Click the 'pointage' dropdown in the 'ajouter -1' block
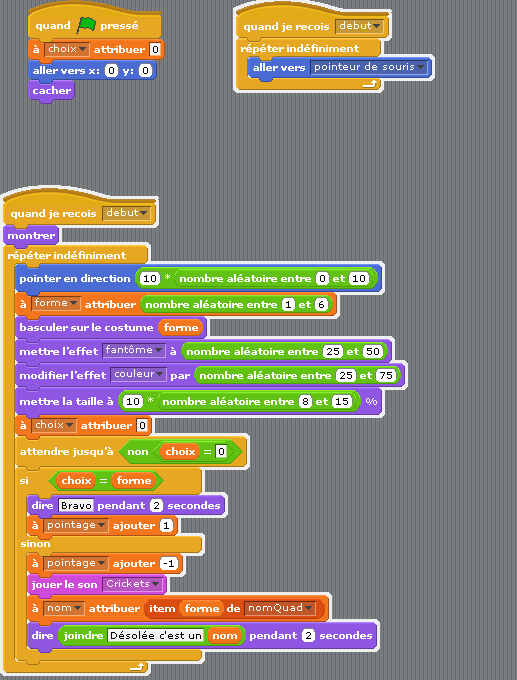 (75, 564)
